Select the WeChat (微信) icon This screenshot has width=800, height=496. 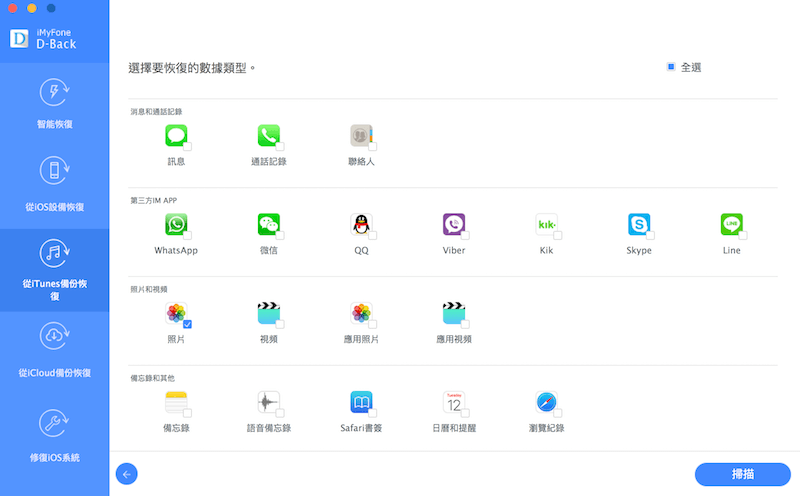coord(268,224)
